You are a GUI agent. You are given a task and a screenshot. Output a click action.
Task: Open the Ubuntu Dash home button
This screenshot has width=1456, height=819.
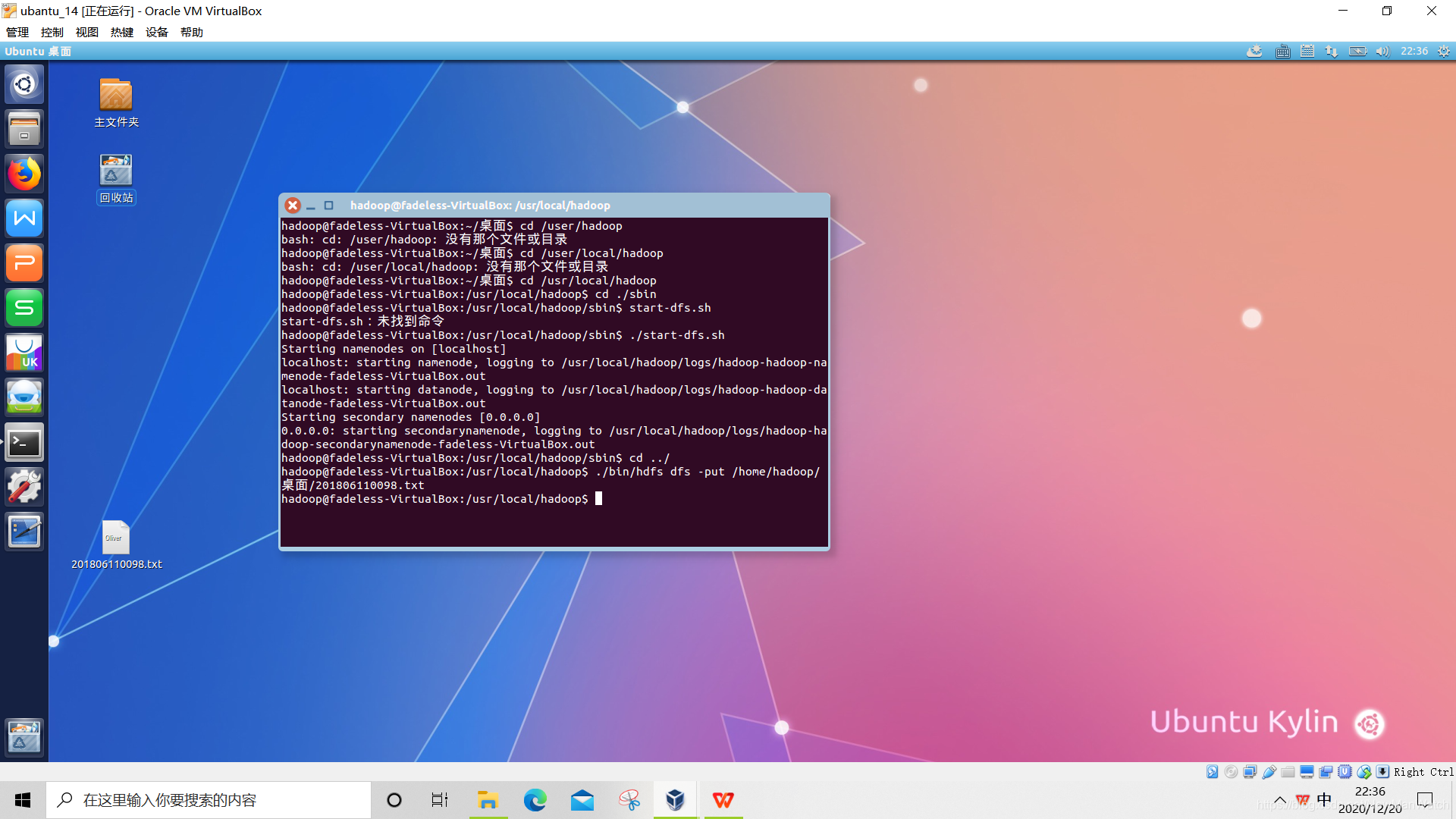(x=24, y=84)
